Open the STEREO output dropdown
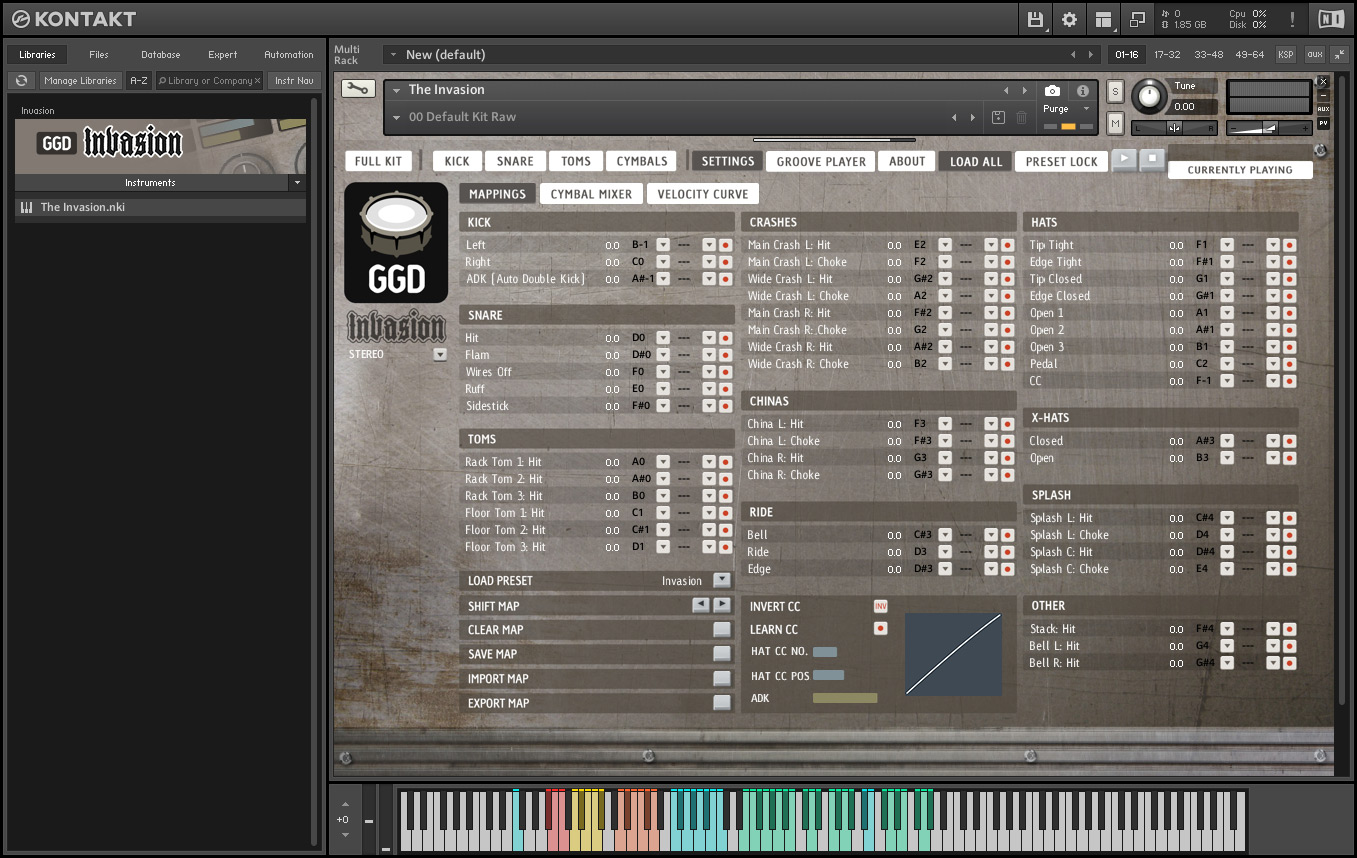This screenshot has height=858, width=1357. [439, 354]
